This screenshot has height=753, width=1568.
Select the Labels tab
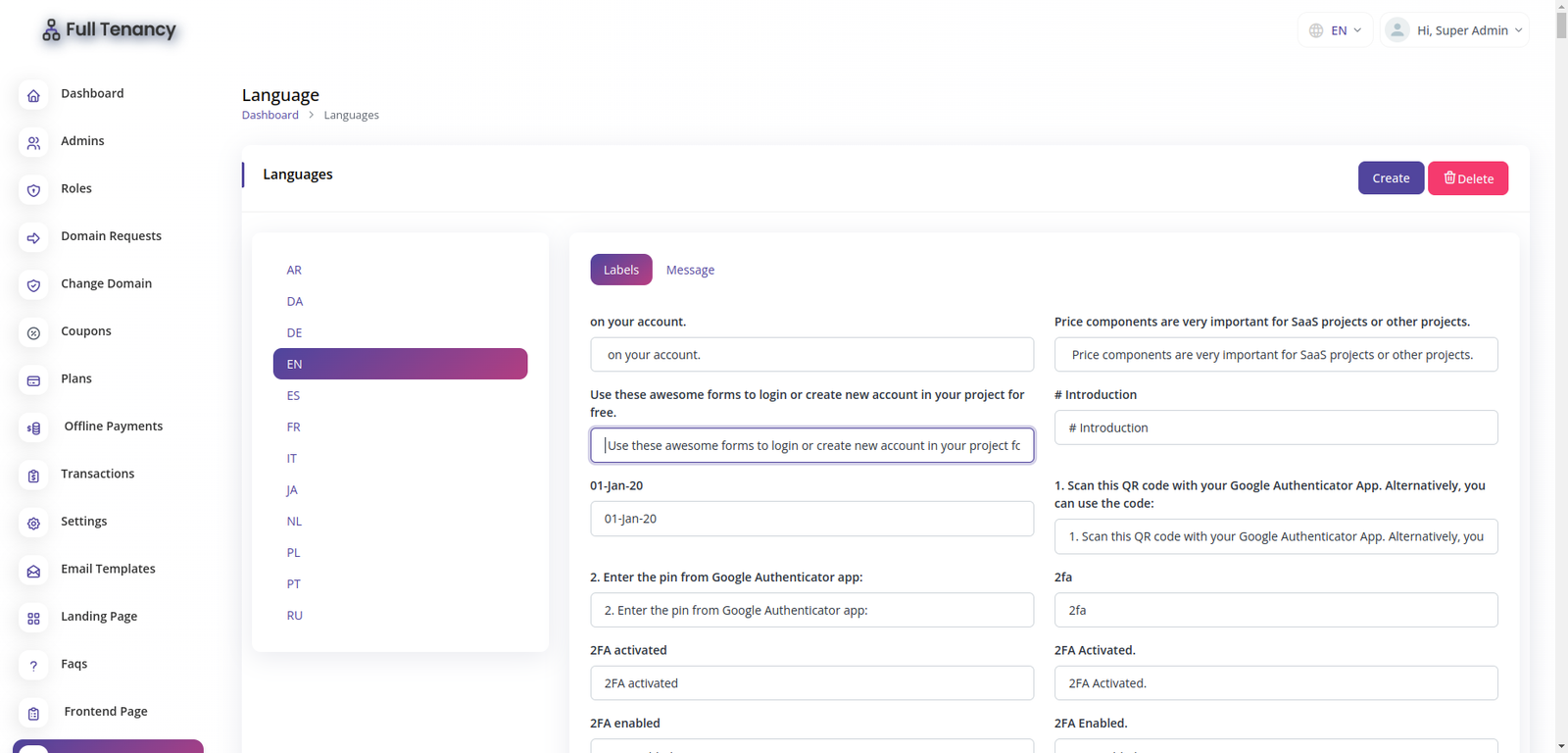(x=620, y=270)
